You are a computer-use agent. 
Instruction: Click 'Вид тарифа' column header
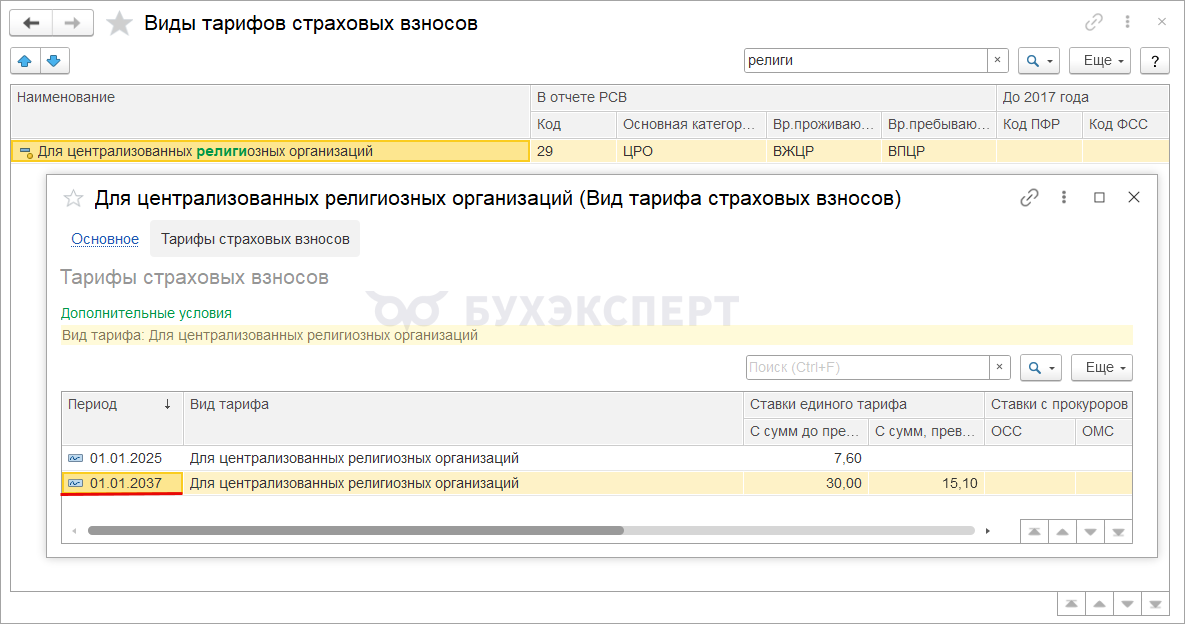[x=463, y=418]
